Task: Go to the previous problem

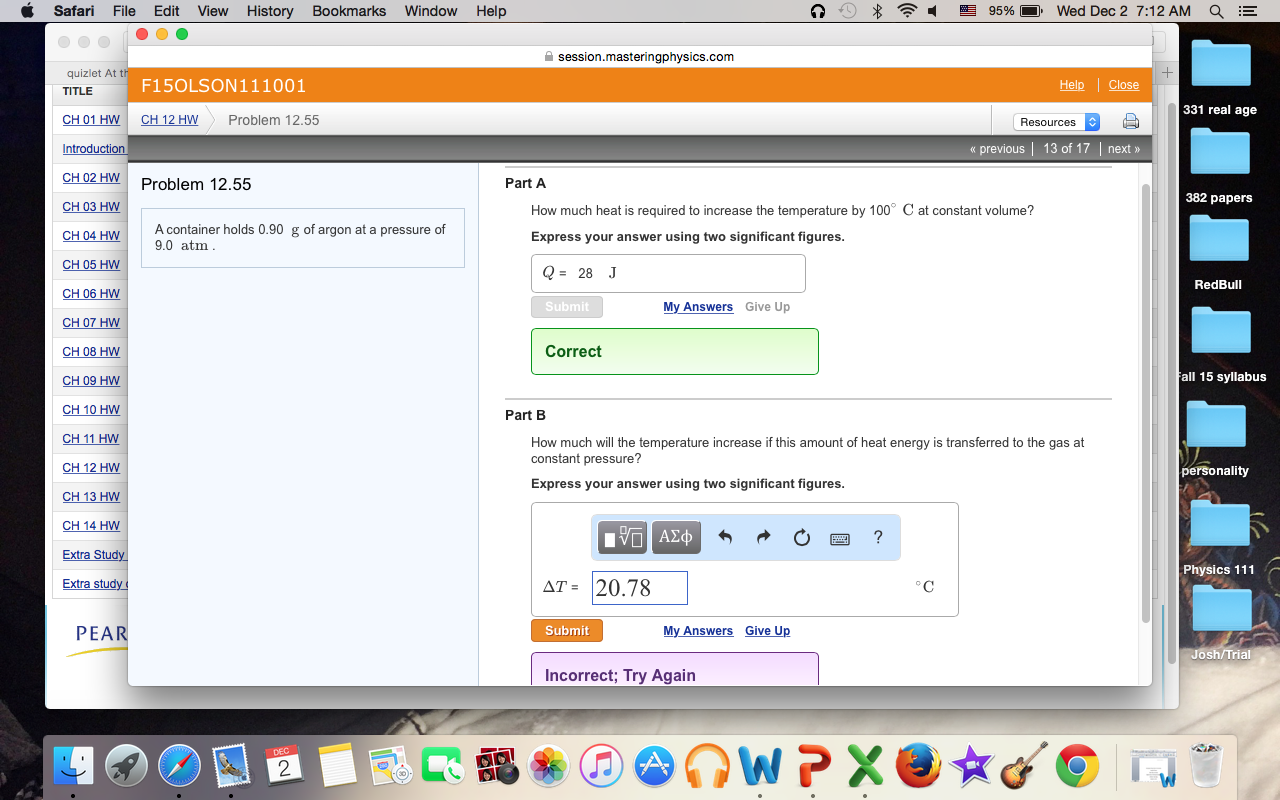Action: (x=997, y=149)
